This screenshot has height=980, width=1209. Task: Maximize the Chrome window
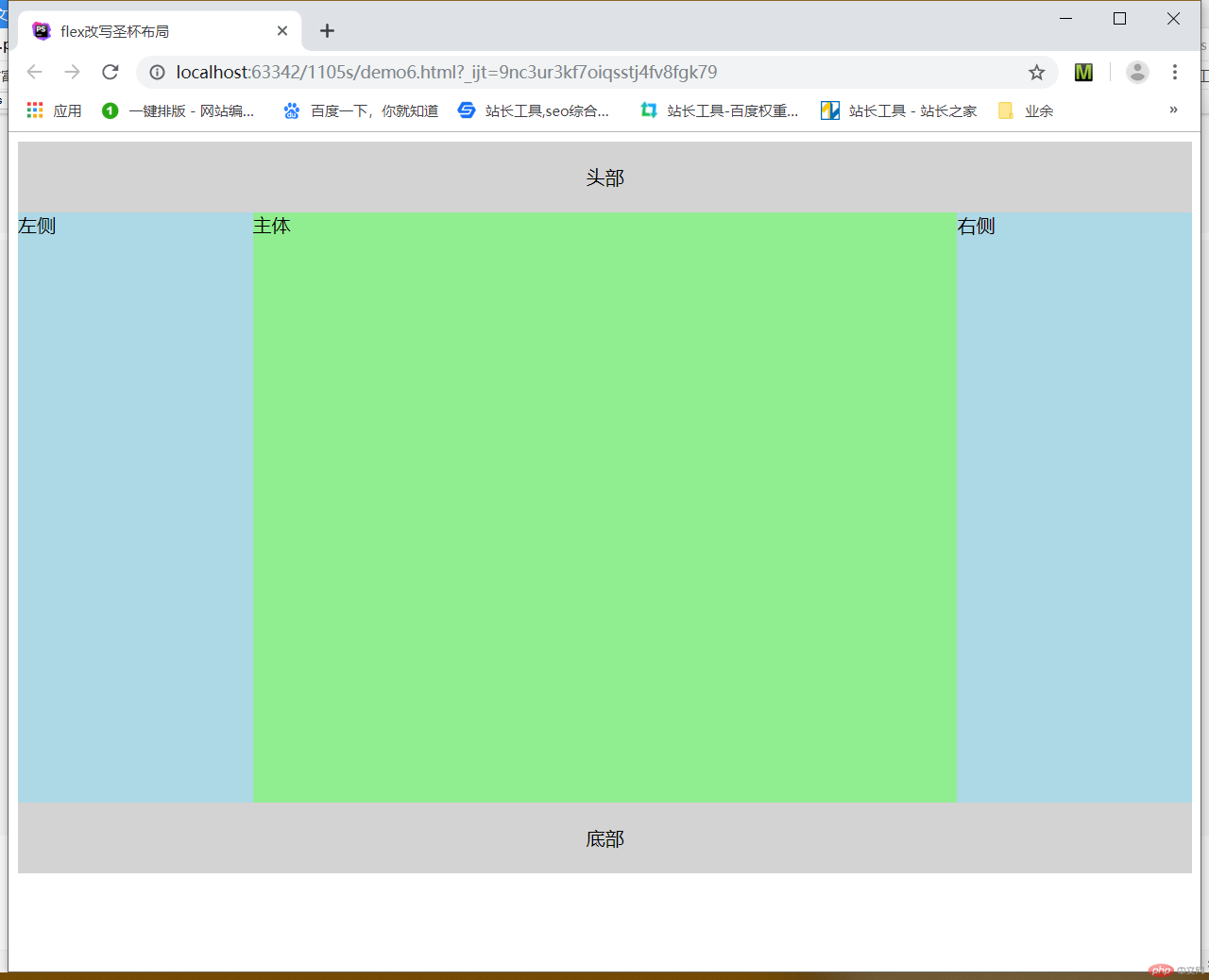click(1120, 19)
